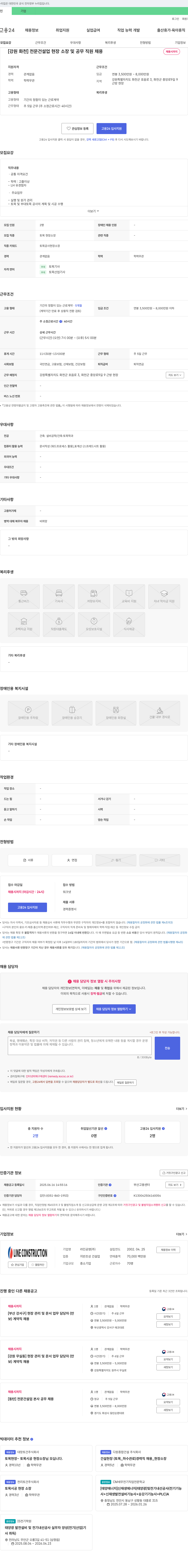188x1568 pixels.
Task: Click the blue 전송 button
Action: pyautogui.click(x=167, y=1048)
